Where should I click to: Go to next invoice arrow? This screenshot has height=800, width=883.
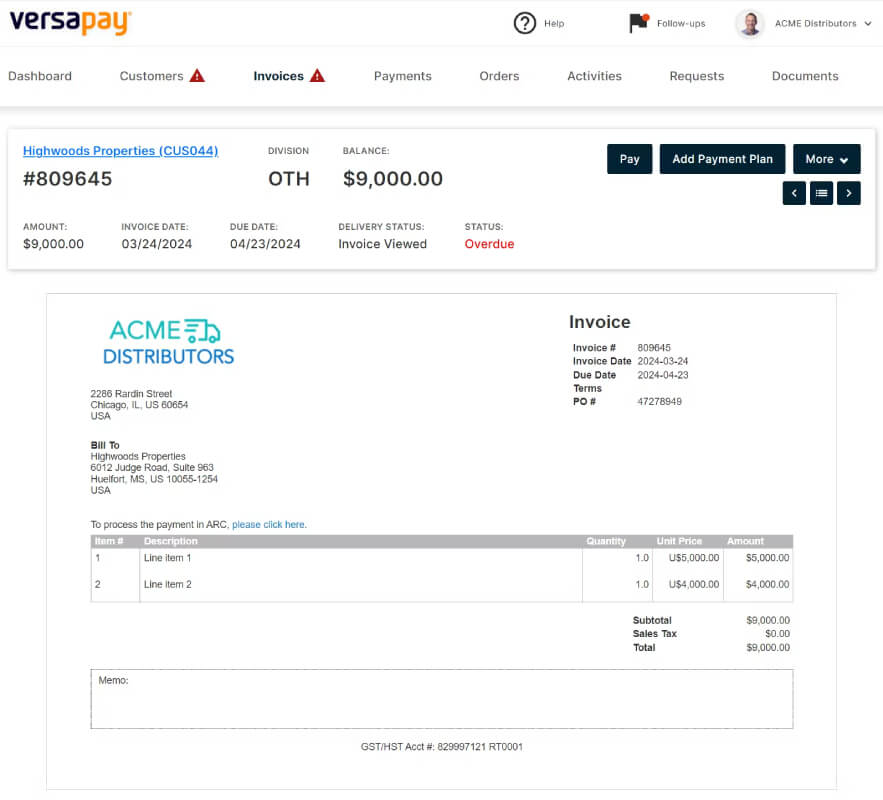[849, 193]
